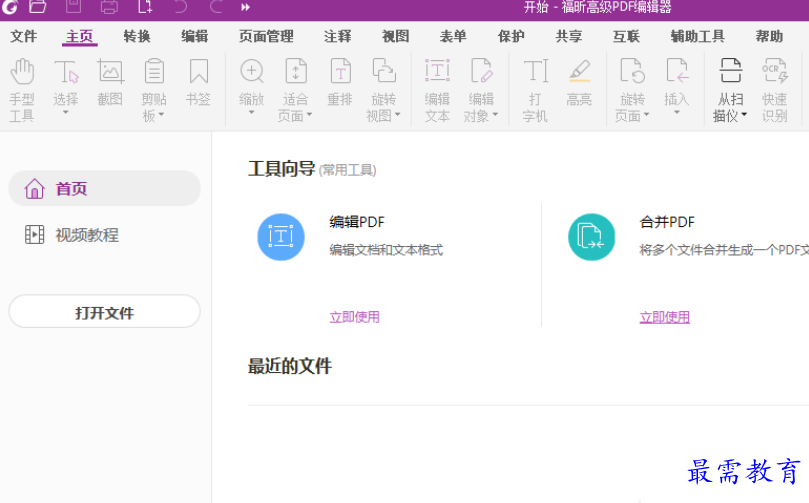Open the Accessibility (辅助工具) tab
The image size is (809, 503).
(x=698, y=36)
